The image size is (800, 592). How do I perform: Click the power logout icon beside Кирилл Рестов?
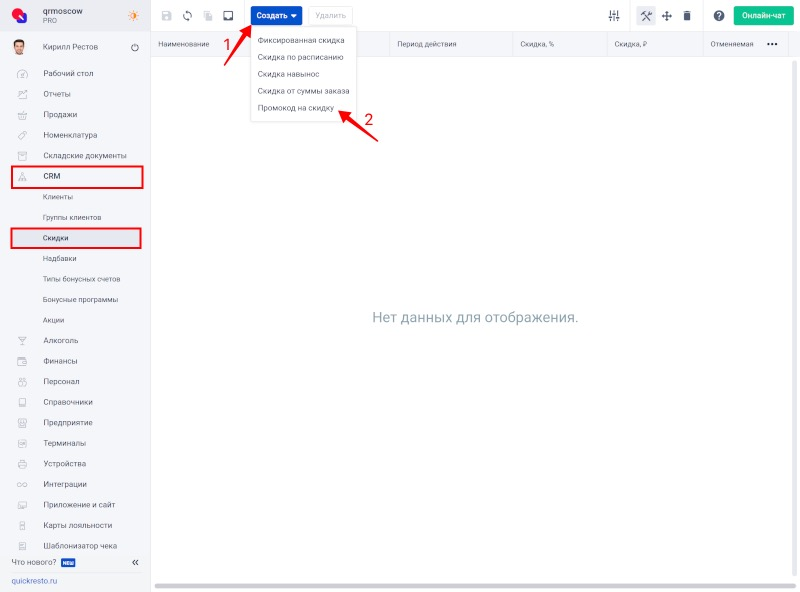coord(135,47)
